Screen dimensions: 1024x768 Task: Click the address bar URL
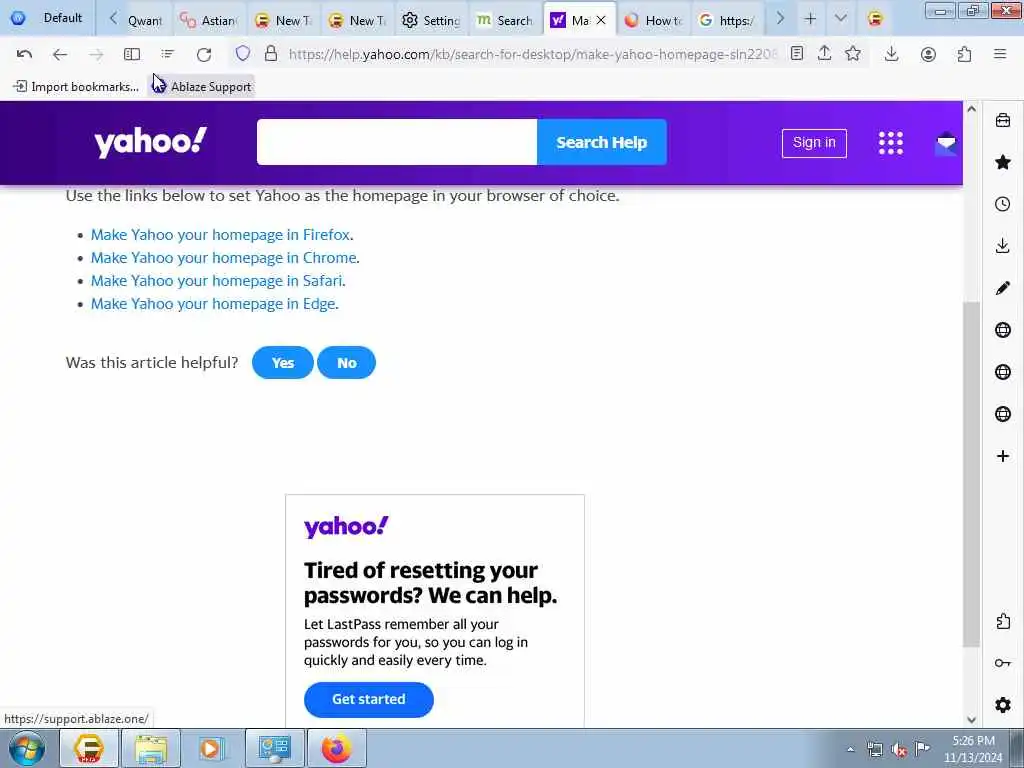pos(532,54)
